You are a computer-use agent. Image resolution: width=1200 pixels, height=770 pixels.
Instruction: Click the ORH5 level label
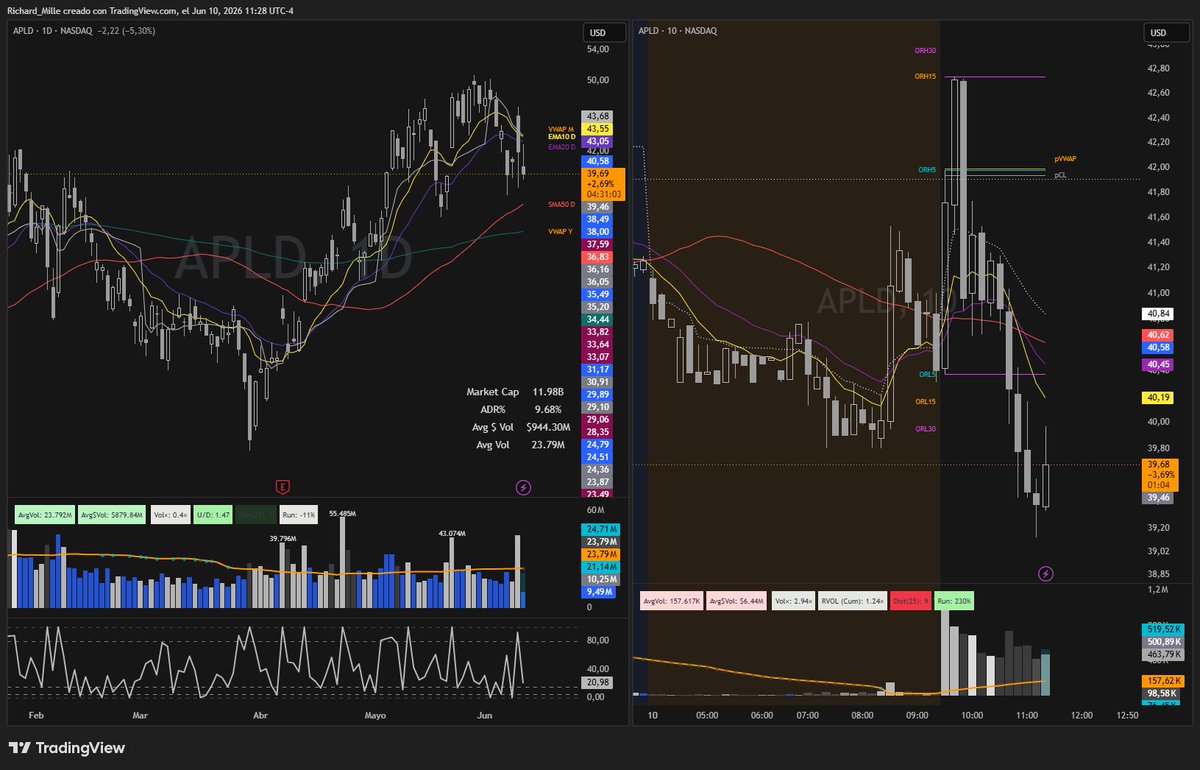click(x=927, y=169)
